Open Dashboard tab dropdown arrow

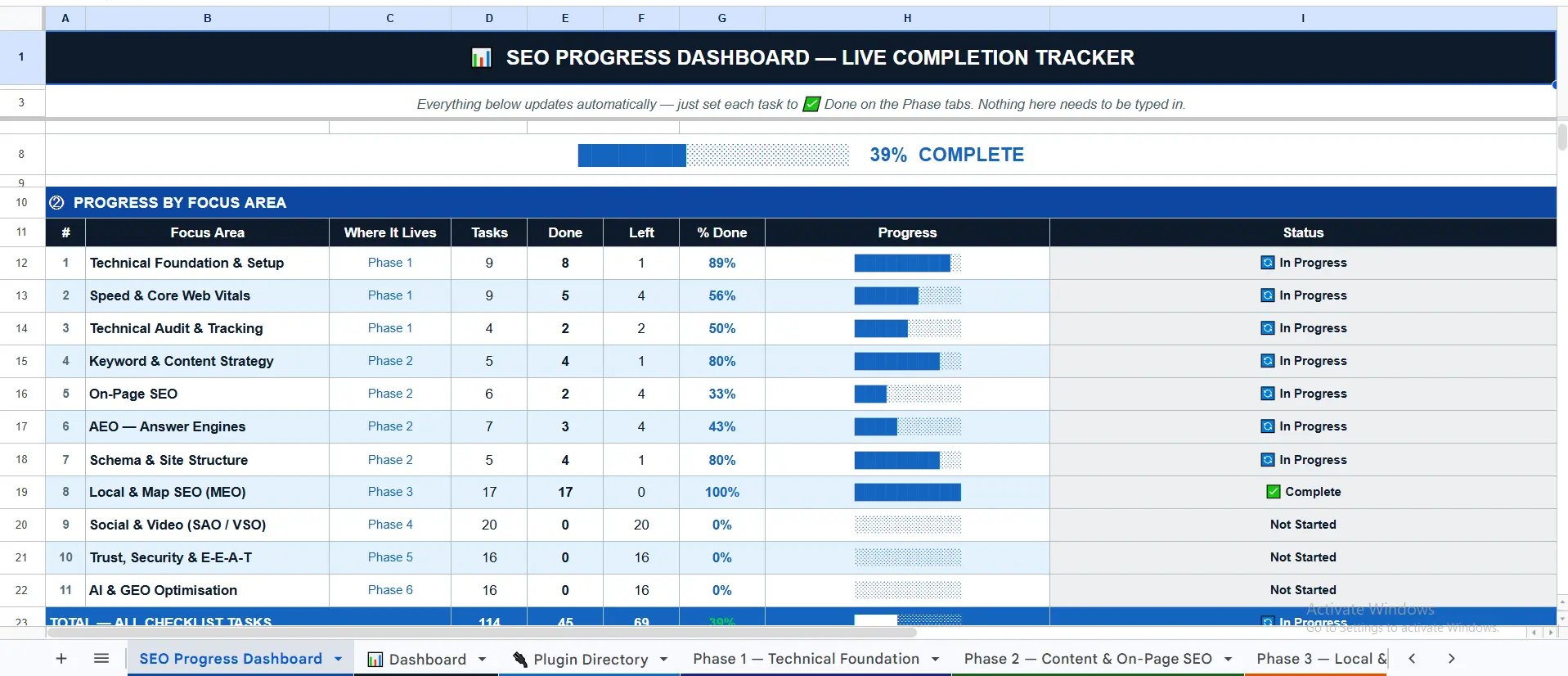[x=482, y=659]
